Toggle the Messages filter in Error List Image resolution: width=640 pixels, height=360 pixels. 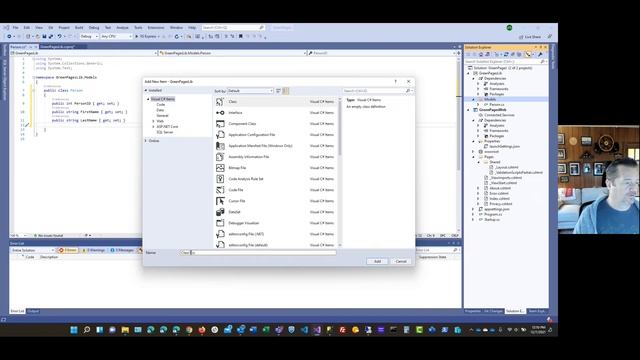(x=122, y=250)
